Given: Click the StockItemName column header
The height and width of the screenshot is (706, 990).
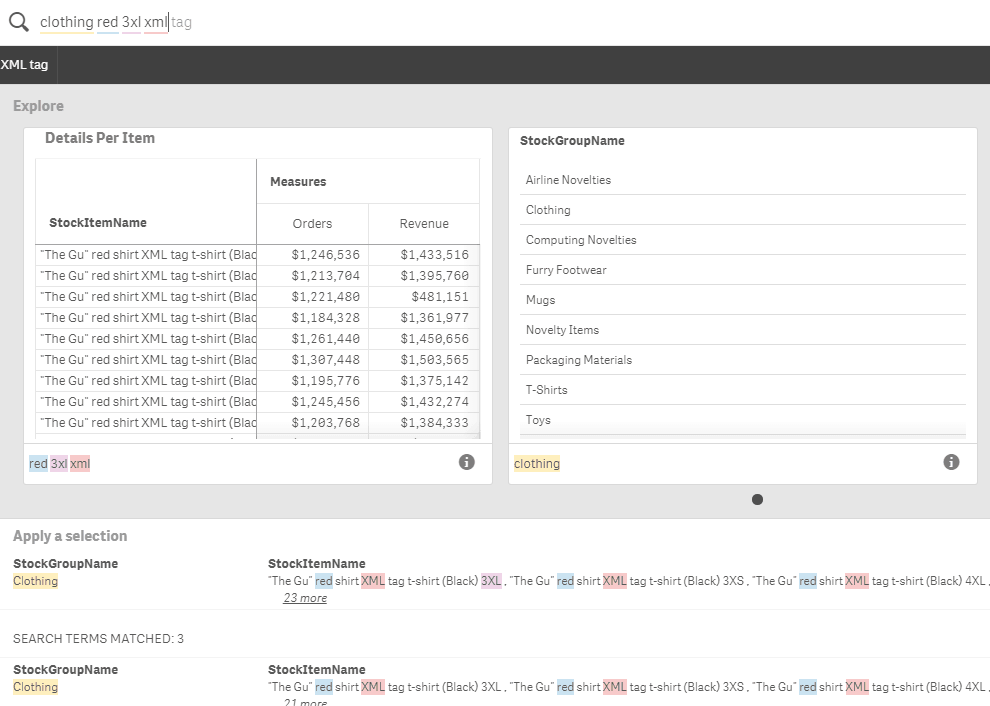Looking at the screenshot, I should 98,222.
